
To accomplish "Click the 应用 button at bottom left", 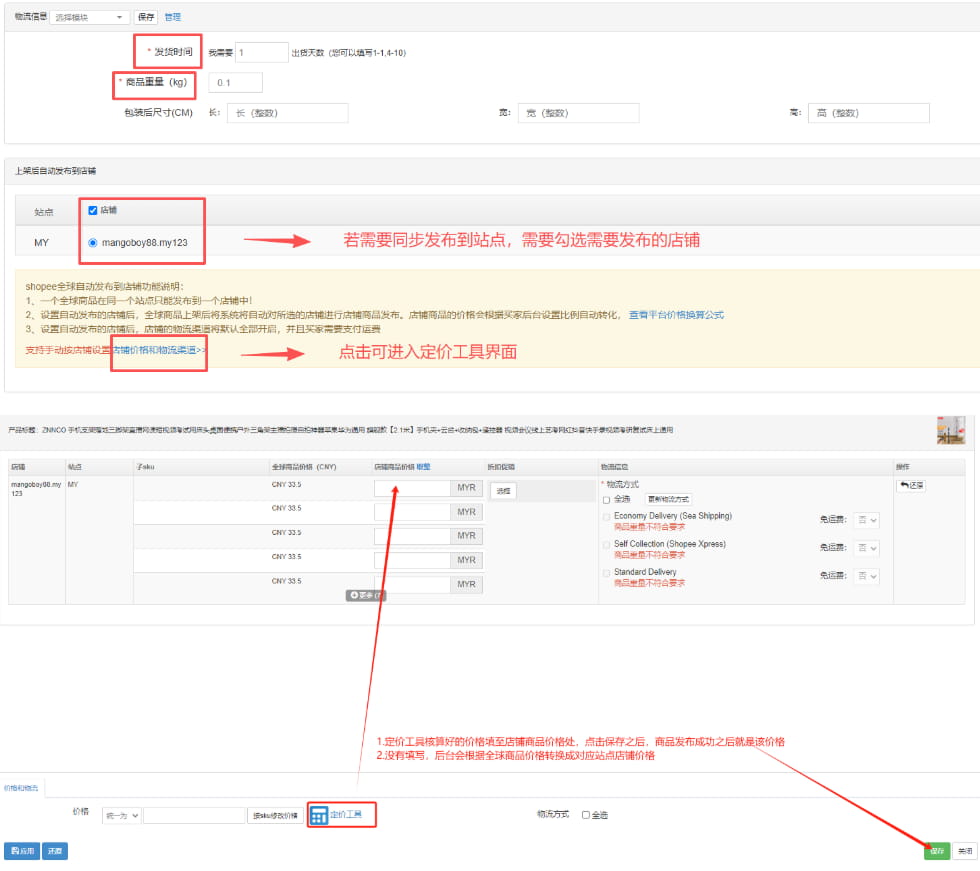I will (22, 851).
